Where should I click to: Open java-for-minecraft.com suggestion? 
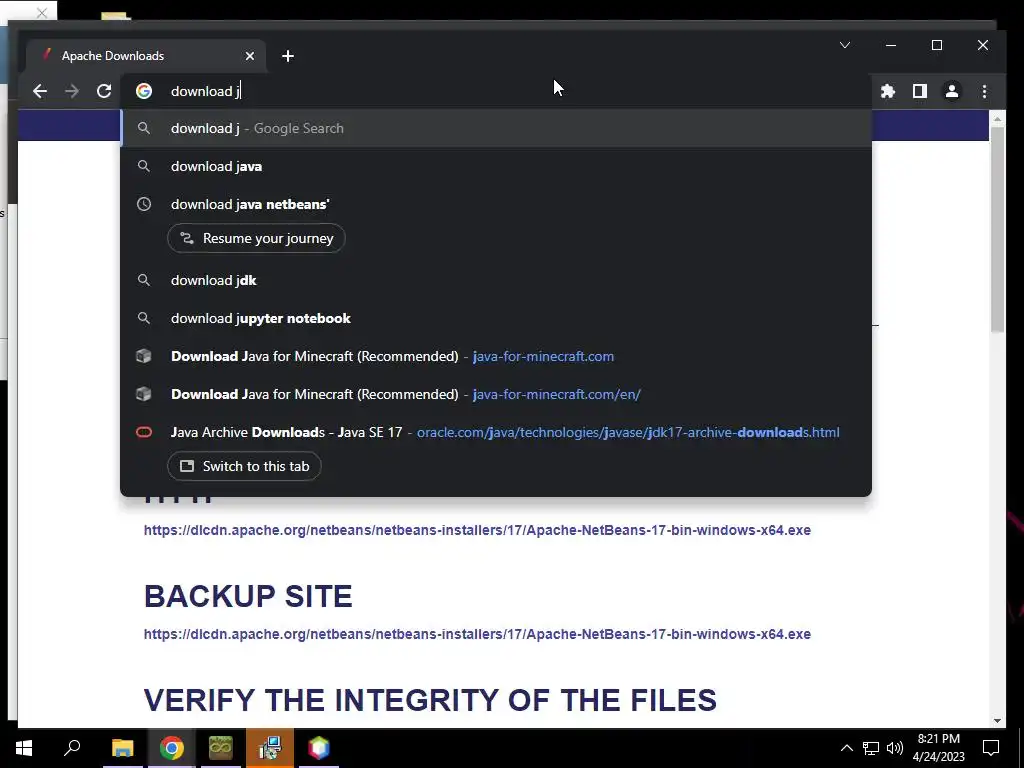[496, 357]
